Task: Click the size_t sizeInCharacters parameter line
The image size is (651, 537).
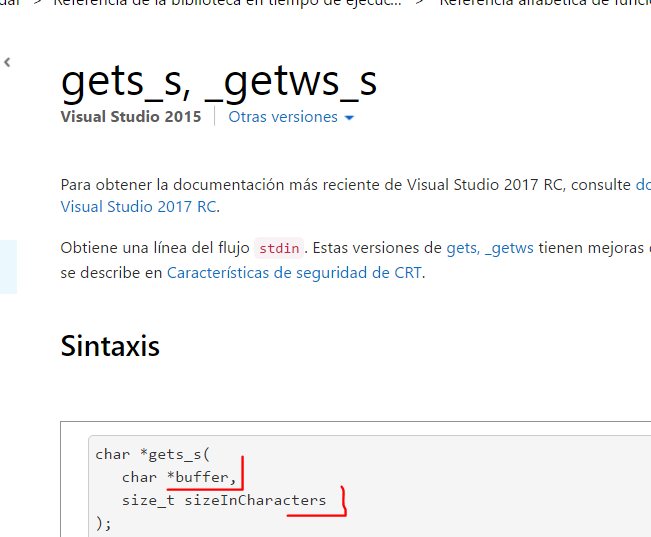Action: [223, 500]
